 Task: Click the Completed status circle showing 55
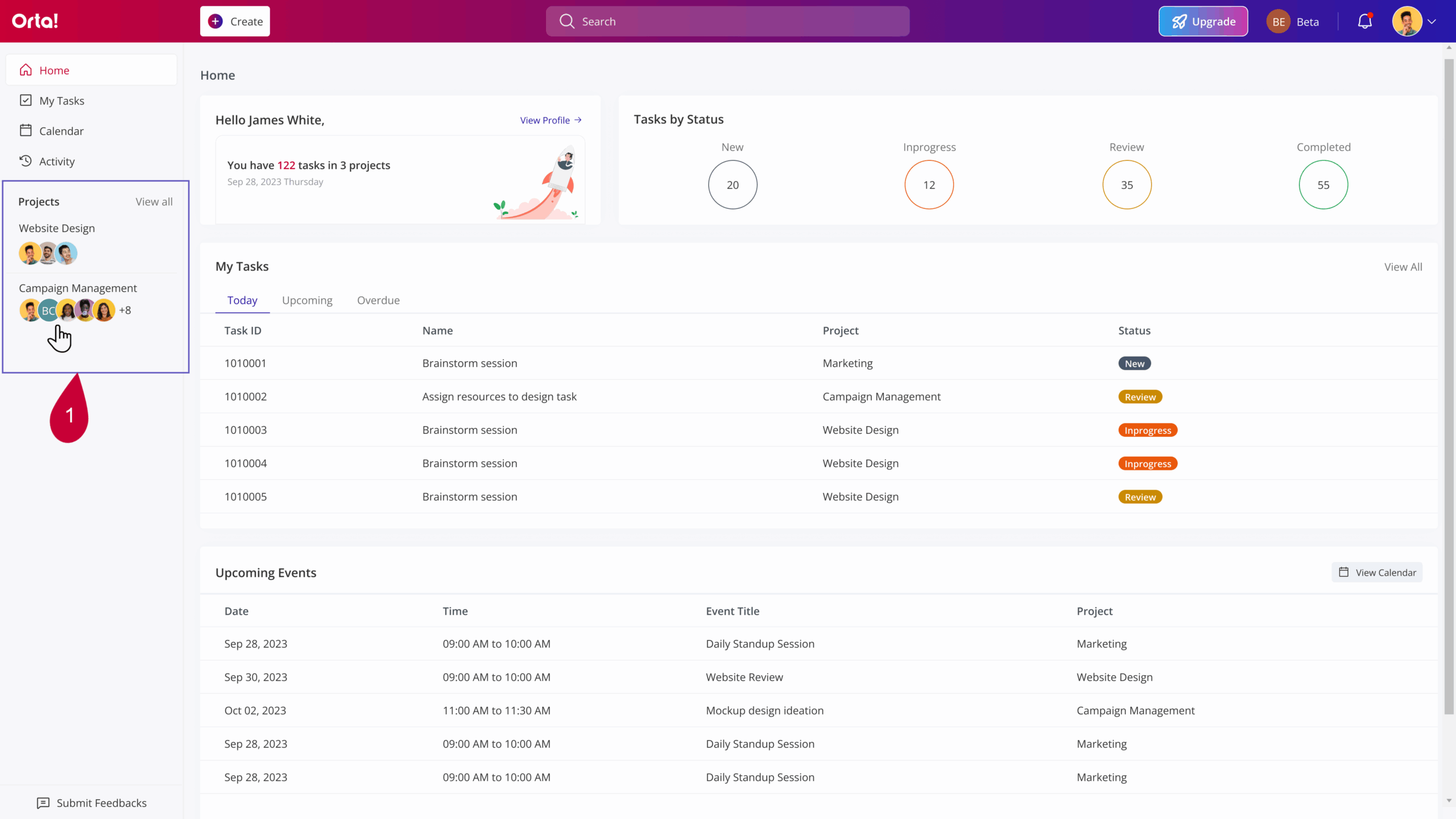[1323, 185]
